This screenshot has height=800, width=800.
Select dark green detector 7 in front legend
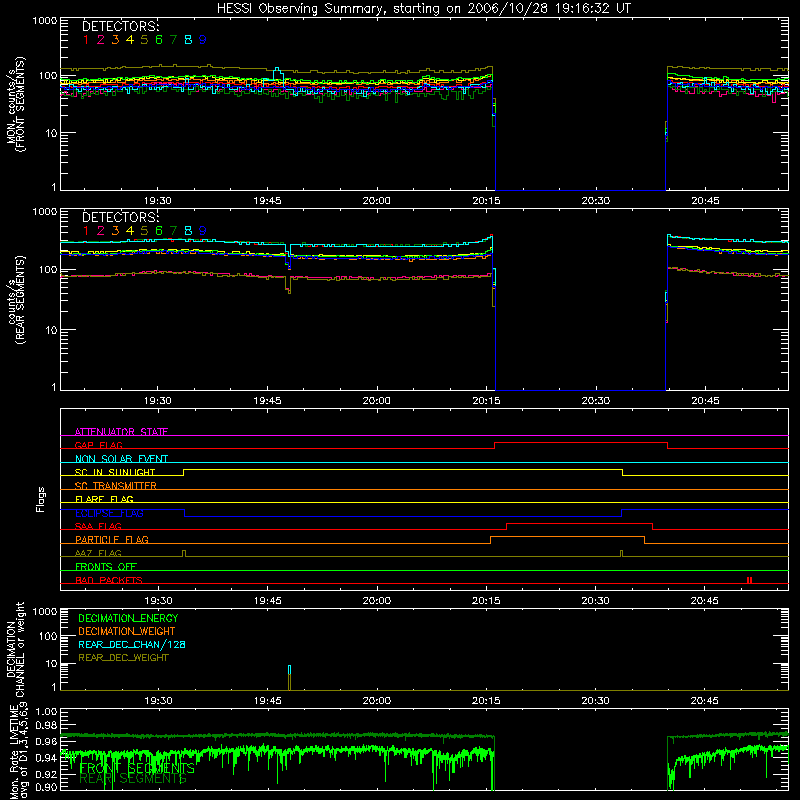pos(173,40)
